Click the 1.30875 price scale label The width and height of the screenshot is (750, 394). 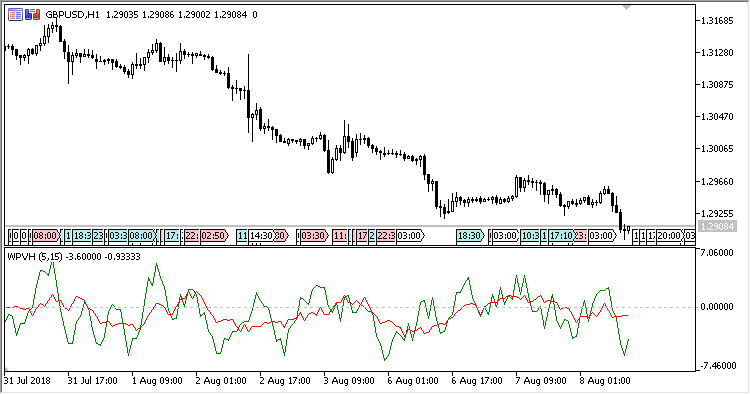tap(717, 85)
